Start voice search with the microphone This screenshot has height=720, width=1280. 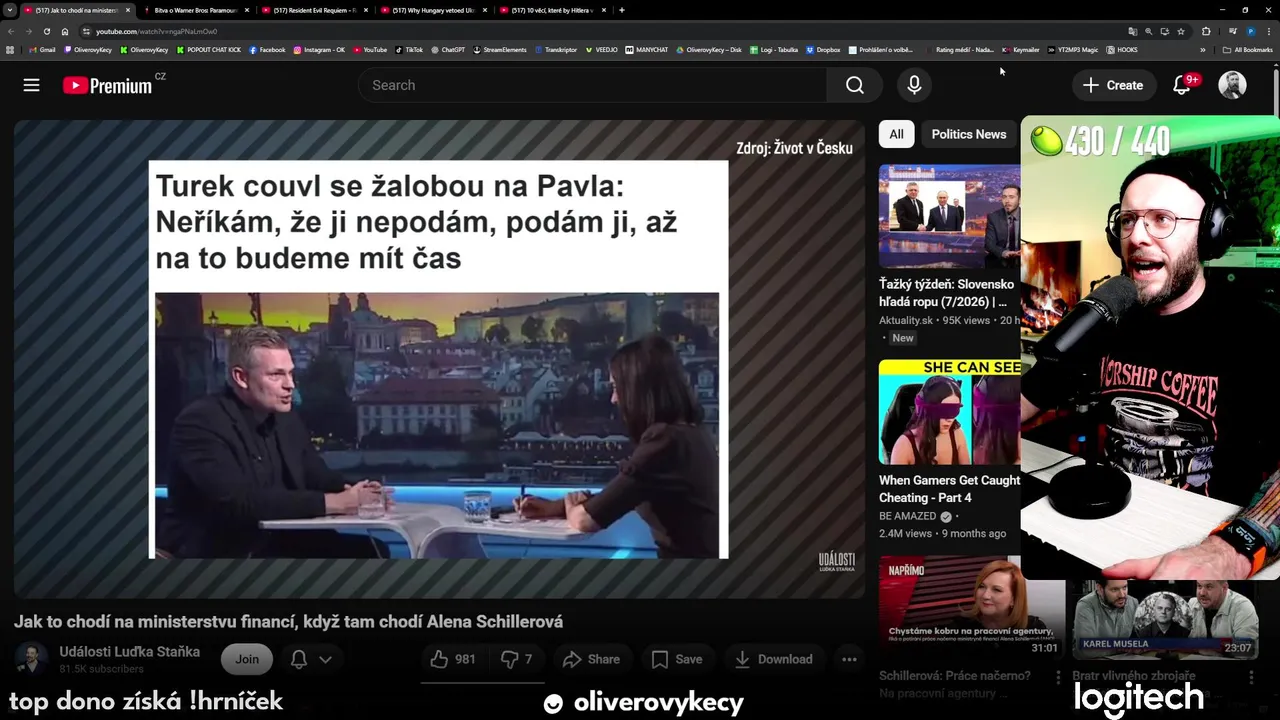click(x=914, y=85)
